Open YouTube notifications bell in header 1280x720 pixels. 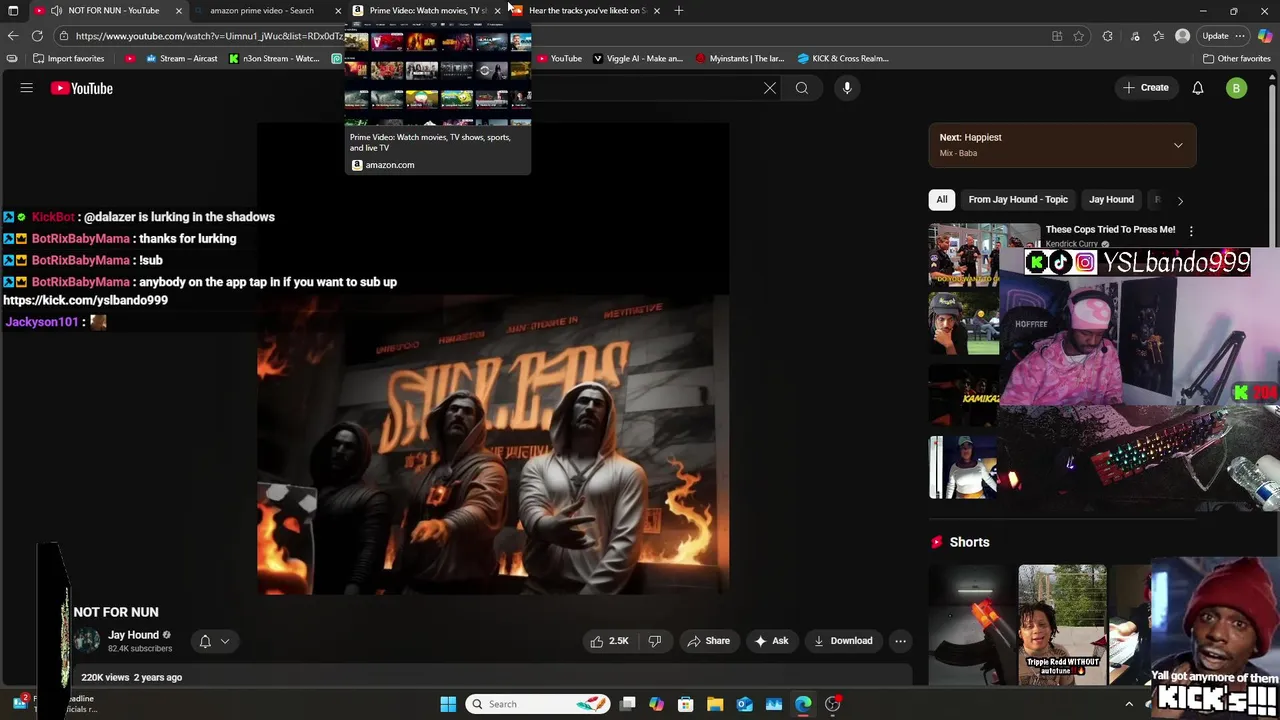(x=1198, y=88)
